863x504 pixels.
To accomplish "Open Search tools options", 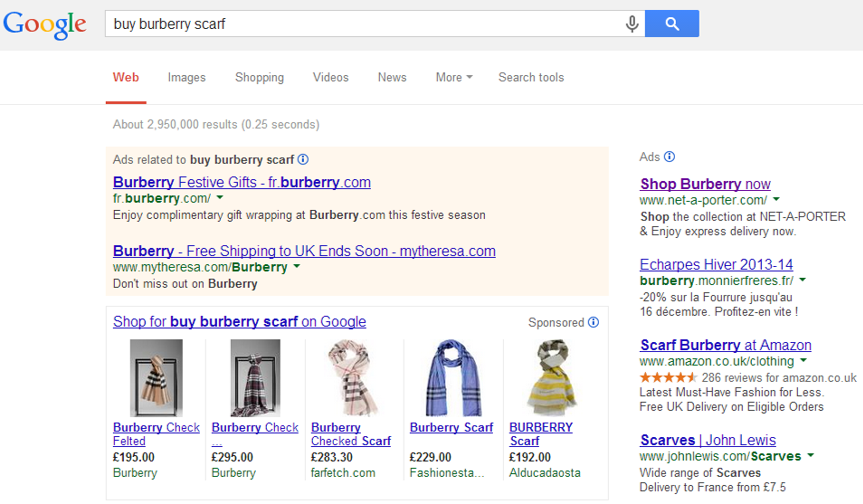I will [x=531, y=78].
